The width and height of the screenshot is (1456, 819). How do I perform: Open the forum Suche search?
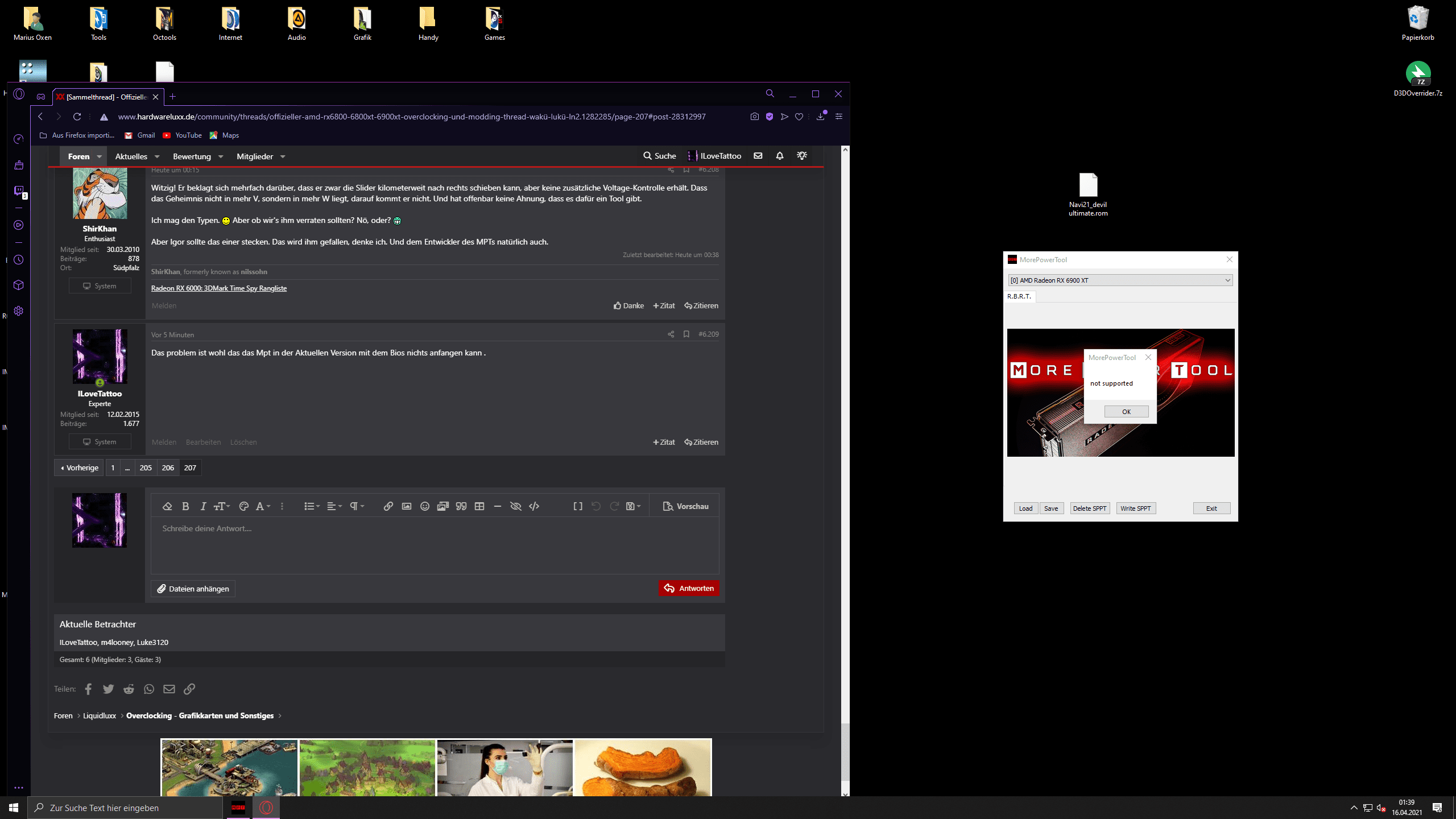click(660, 156)
